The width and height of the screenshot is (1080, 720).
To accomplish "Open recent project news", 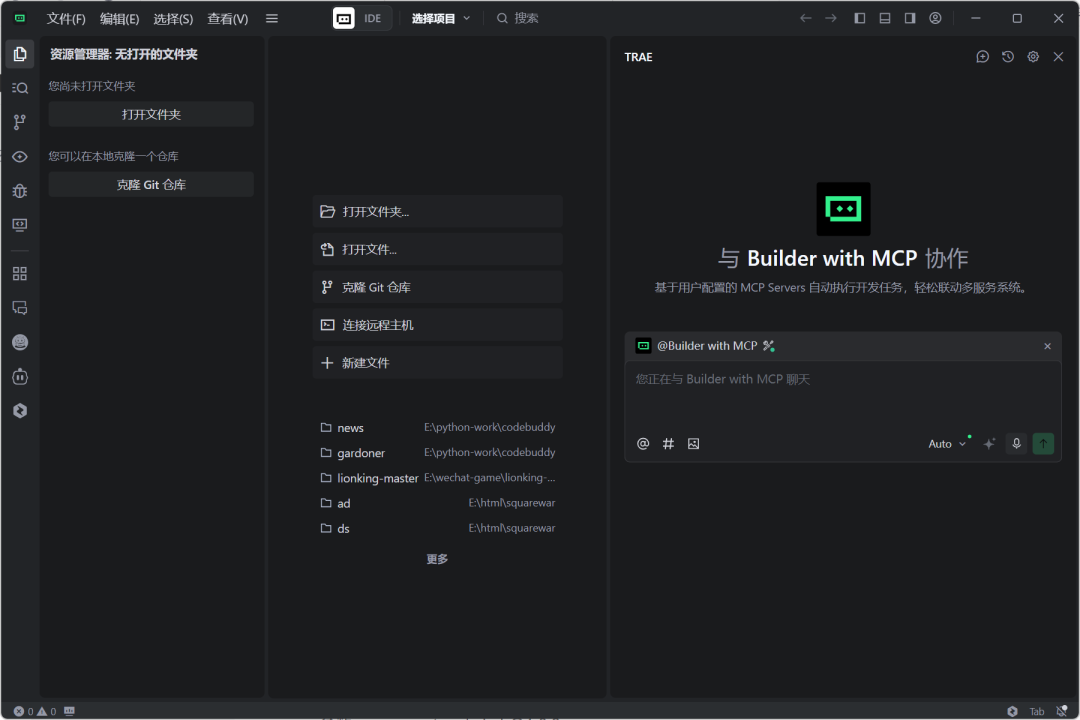I will pos(437,428).
